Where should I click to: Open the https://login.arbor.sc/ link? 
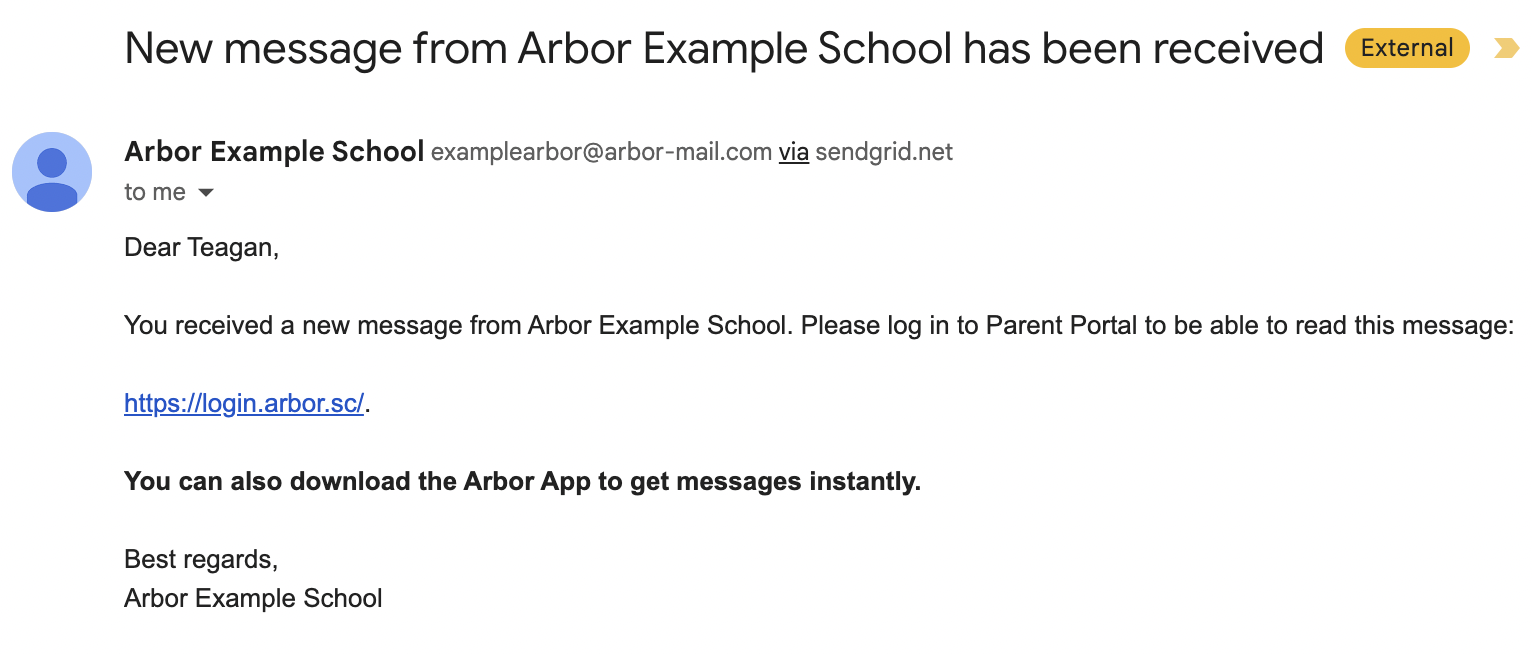[x=244, y=404]
